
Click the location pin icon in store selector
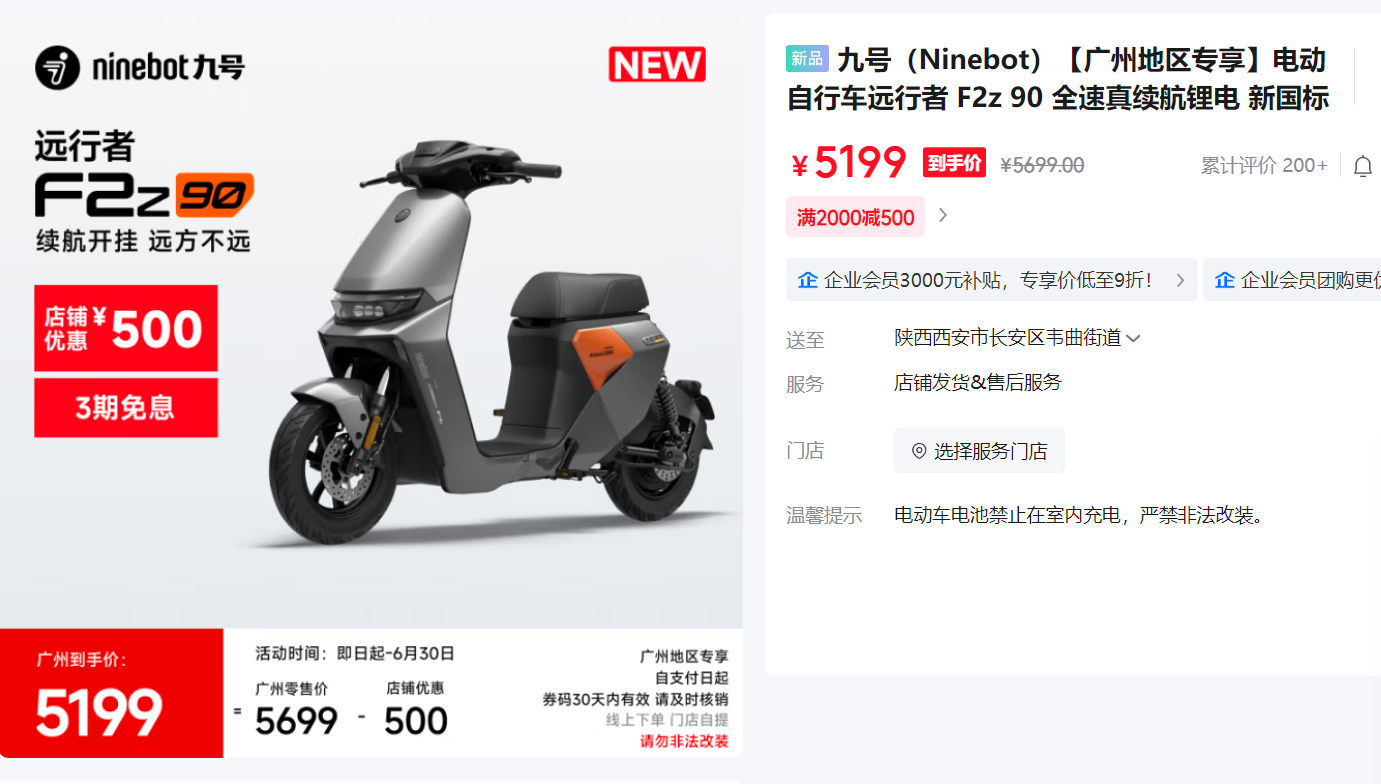pos(919,451)
